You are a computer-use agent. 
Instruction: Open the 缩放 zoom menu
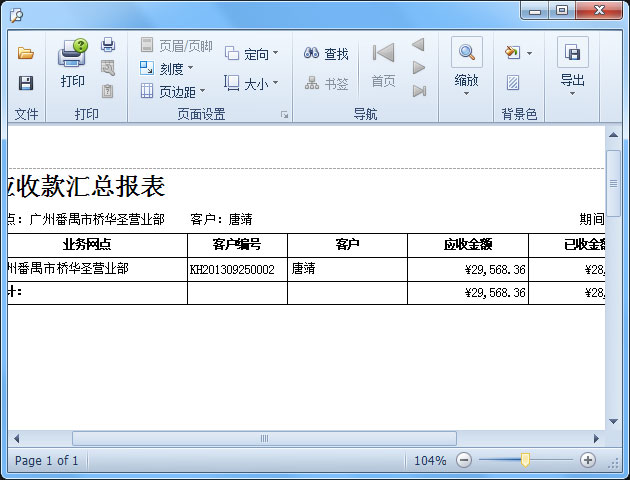466,66
